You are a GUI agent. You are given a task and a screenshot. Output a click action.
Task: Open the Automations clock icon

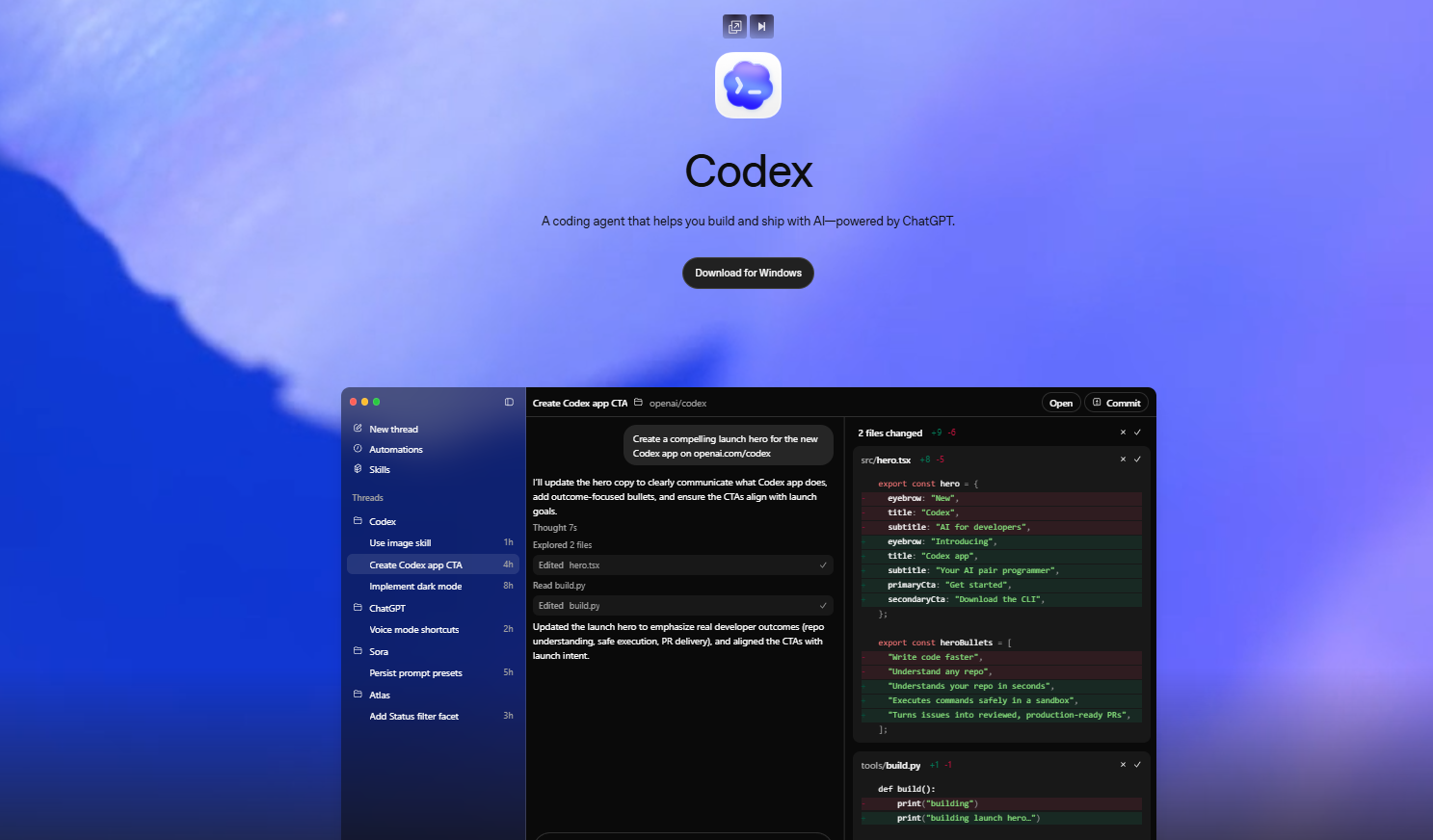click(358, 449)
